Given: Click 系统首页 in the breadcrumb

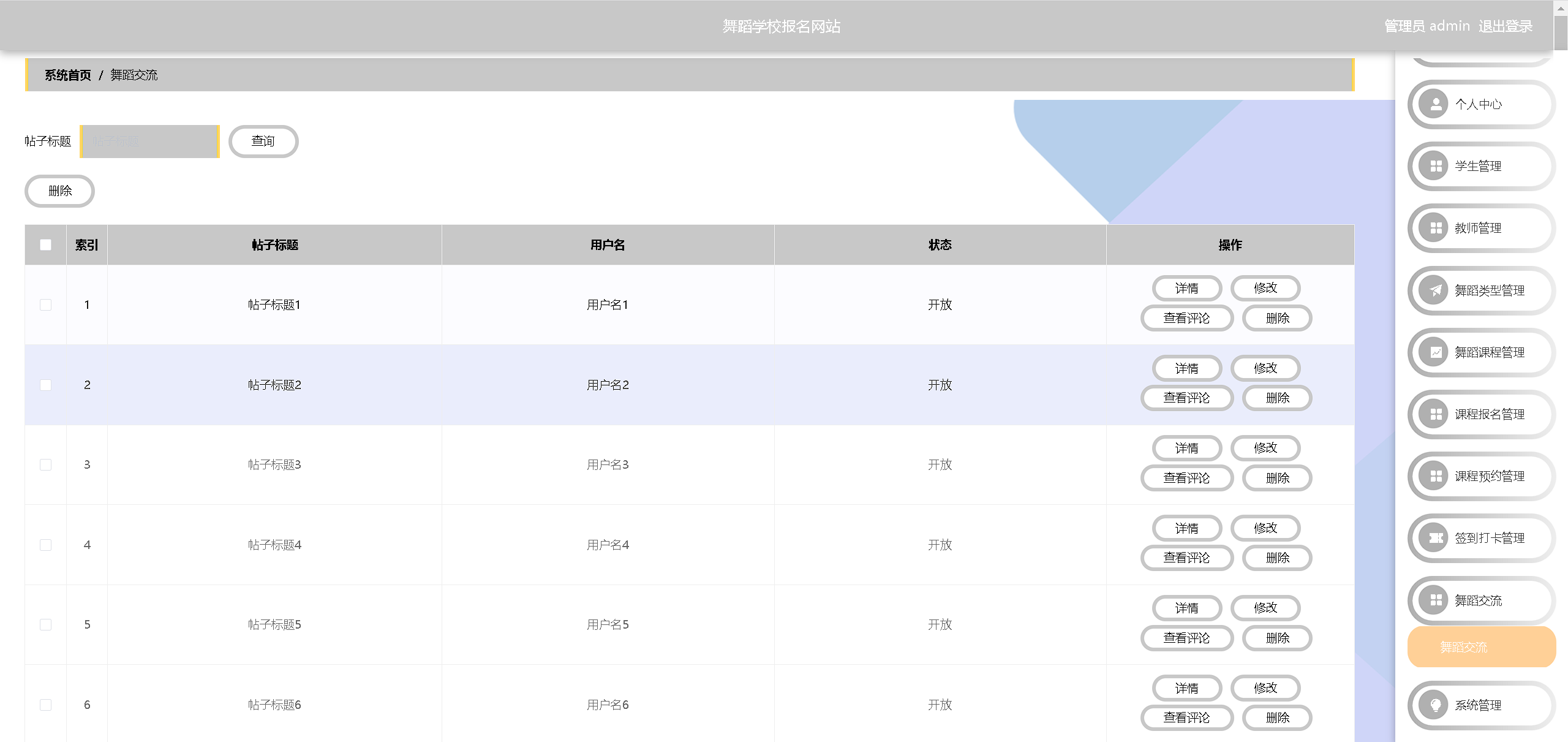Looking at the screenshot, I should click(x=67, y=75).
